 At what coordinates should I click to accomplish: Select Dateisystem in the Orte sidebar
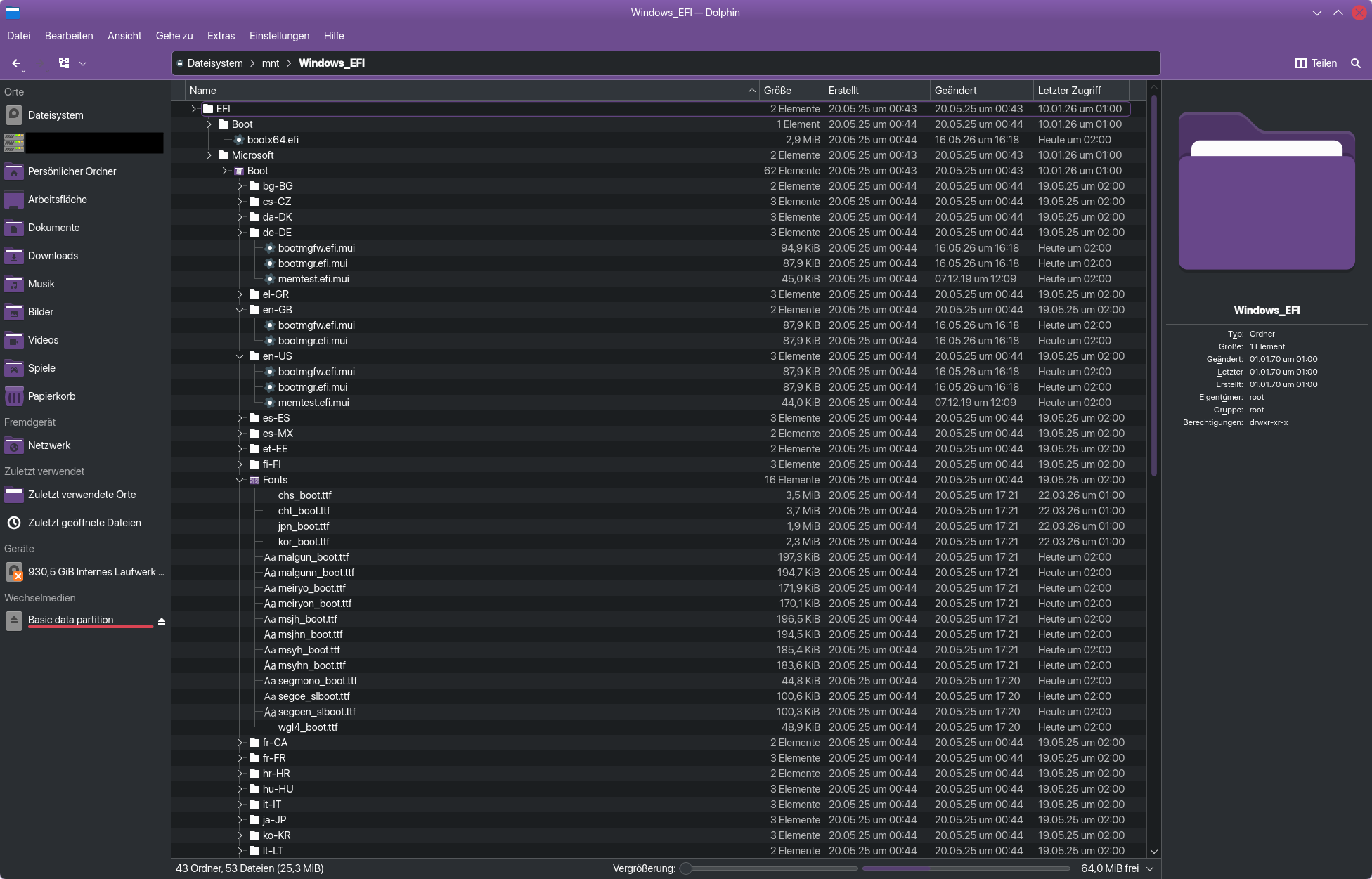tap(84, 115)
